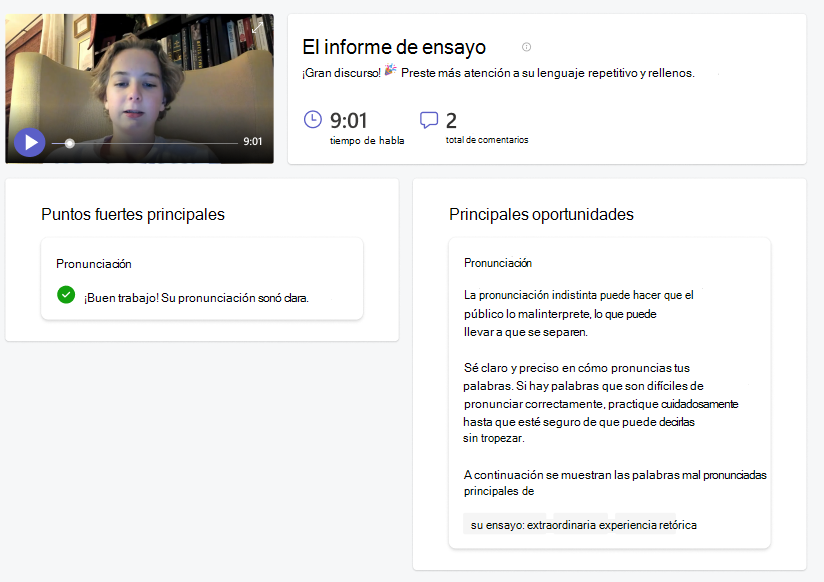This screenshot has height=582, width=824.
Task: Click the info icon next to report title
Action: point(526,47)
